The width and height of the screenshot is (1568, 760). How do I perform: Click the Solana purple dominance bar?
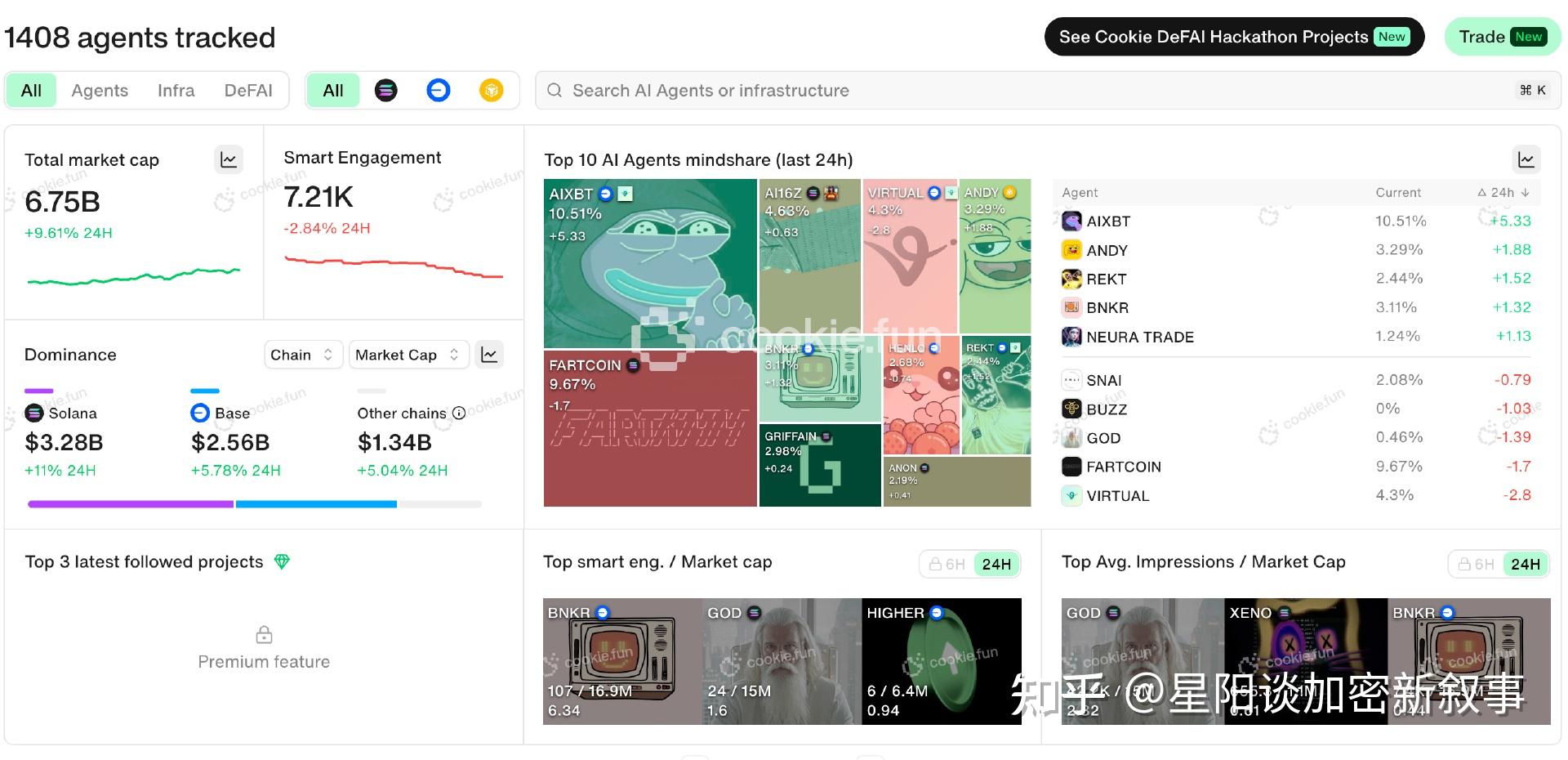(131, 504)
